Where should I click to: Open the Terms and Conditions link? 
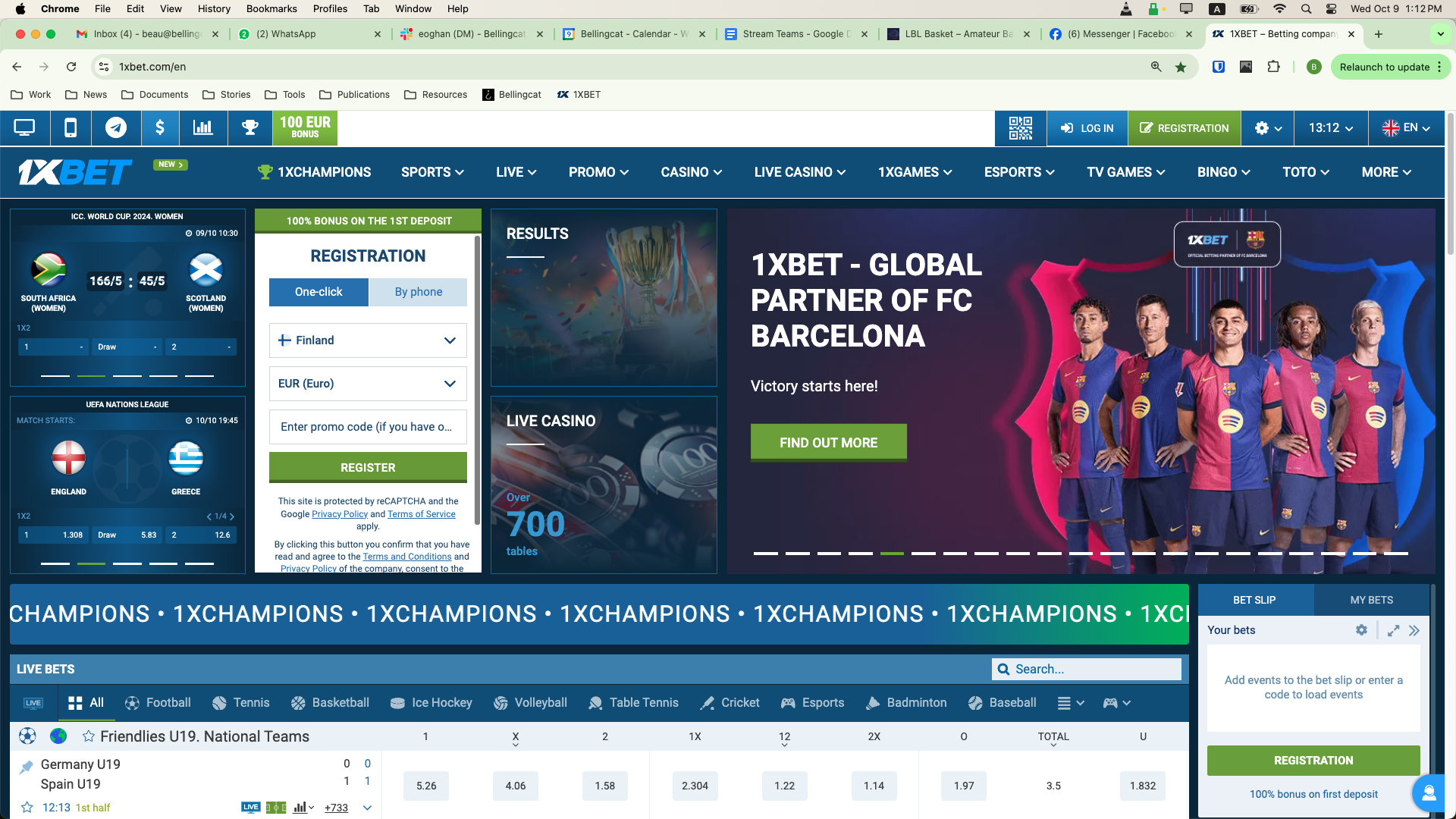(406, 557)
